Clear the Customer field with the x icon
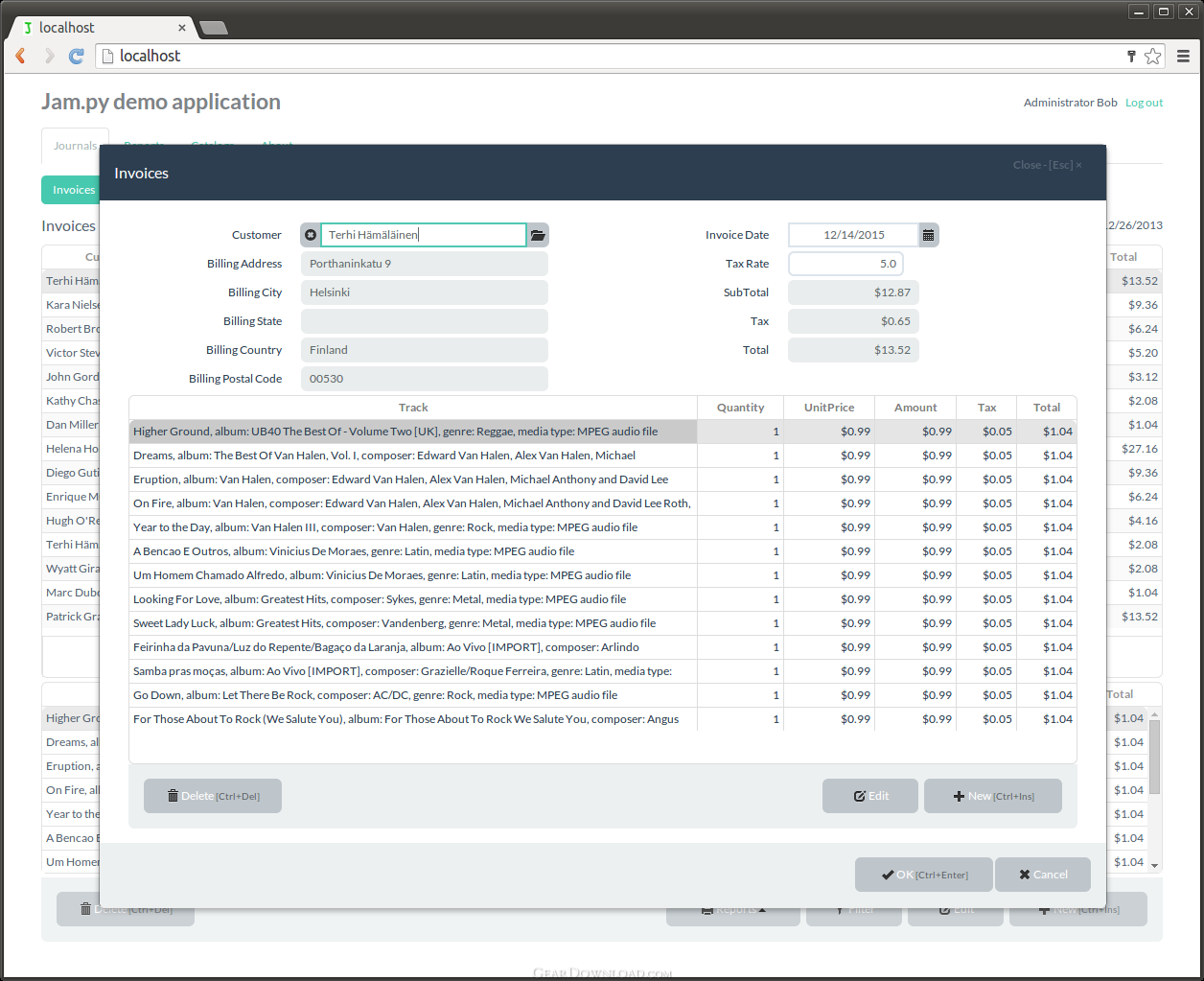This screenshot has height=981, width=1204. tap(311, 235)
